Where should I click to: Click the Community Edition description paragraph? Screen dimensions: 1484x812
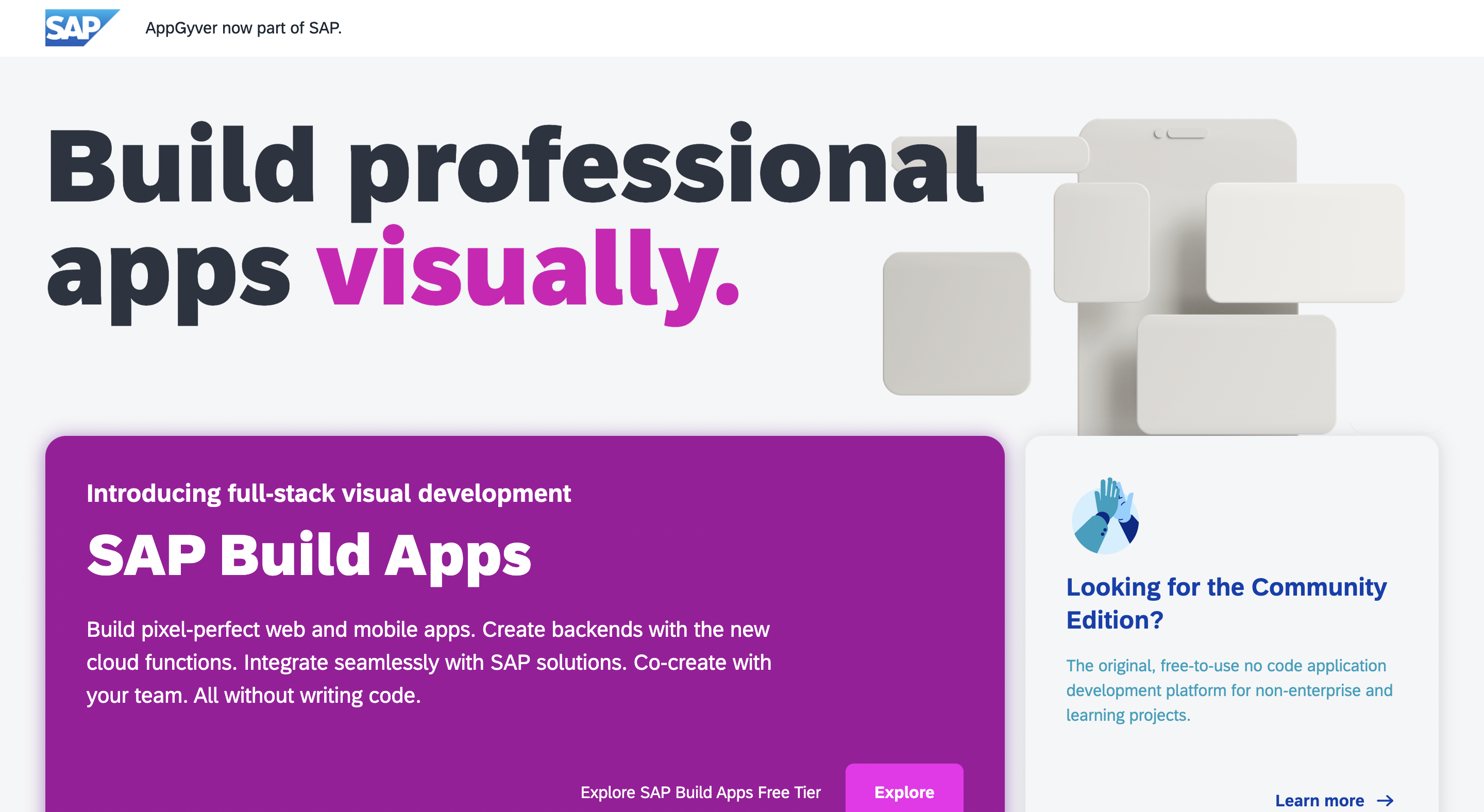(1229, 690)
